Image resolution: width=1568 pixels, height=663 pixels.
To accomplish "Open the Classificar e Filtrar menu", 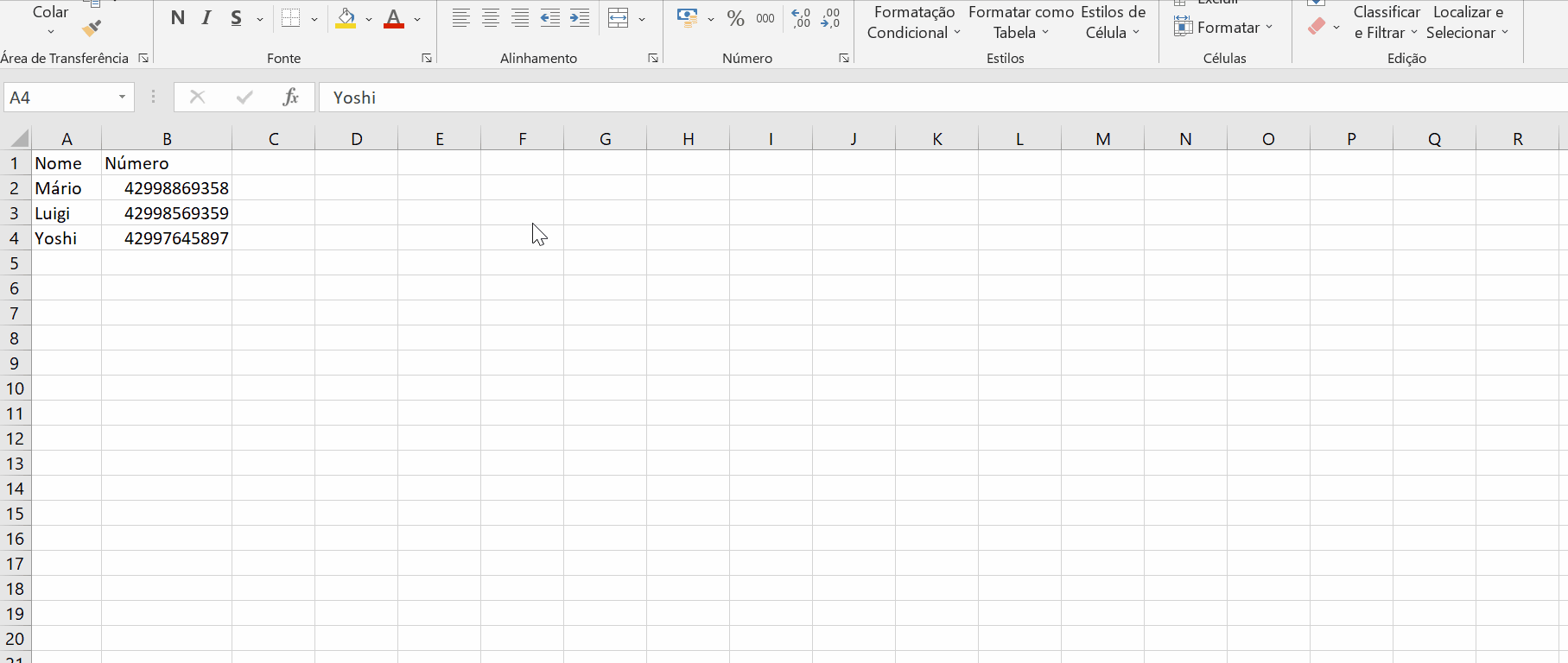I will (1386, 22).
